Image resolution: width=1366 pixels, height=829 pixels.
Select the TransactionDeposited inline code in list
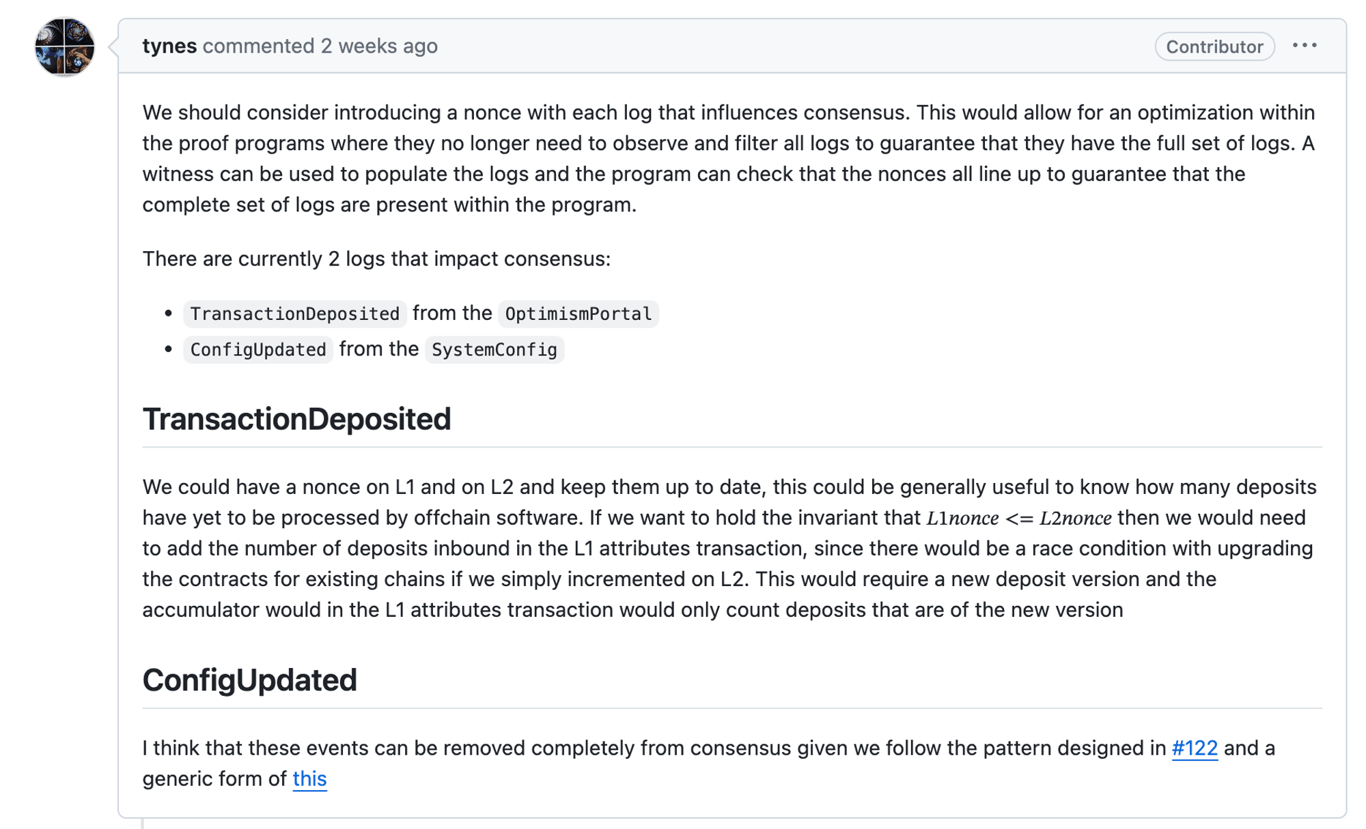click(x=295, y=314)
